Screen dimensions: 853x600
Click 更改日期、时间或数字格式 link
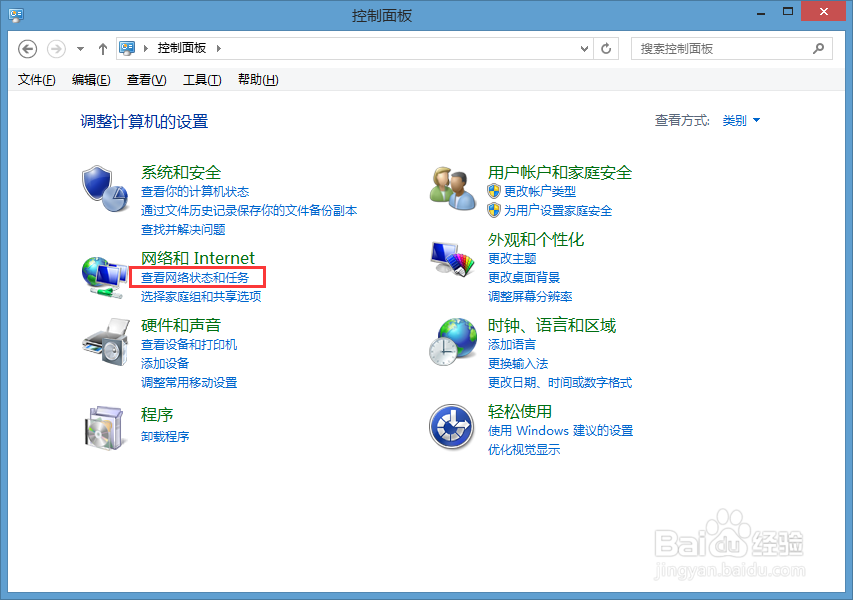tap(560, 382)
